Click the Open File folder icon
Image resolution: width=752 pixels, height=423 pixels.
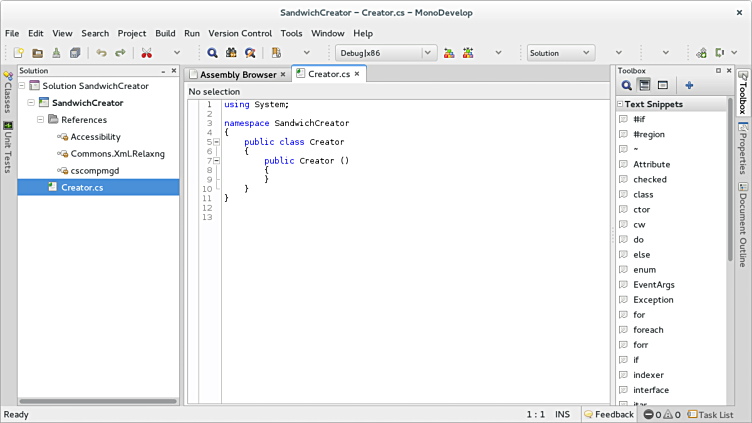[37, 53]
